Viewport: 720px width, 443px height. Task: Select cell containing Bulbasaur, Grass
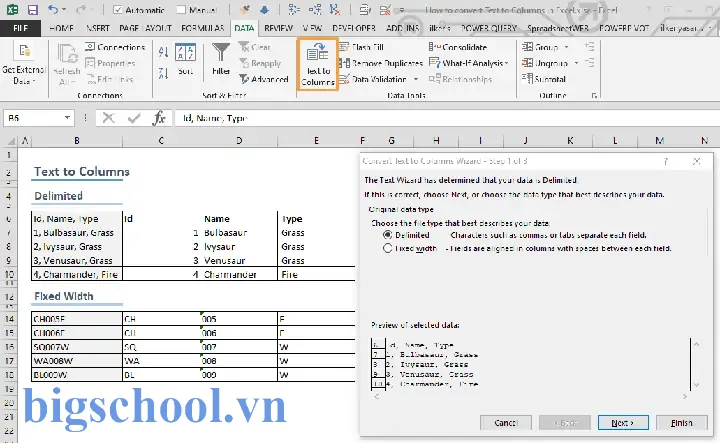pos(77,233)
